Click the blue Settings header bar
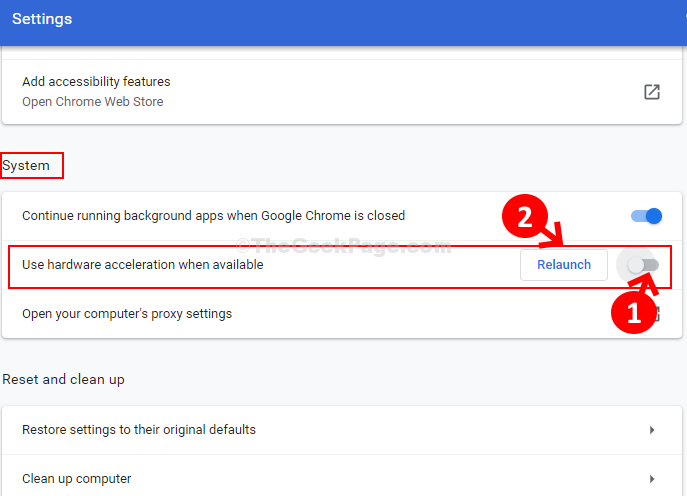Screen dimensions: 687x496 [344, 23]
